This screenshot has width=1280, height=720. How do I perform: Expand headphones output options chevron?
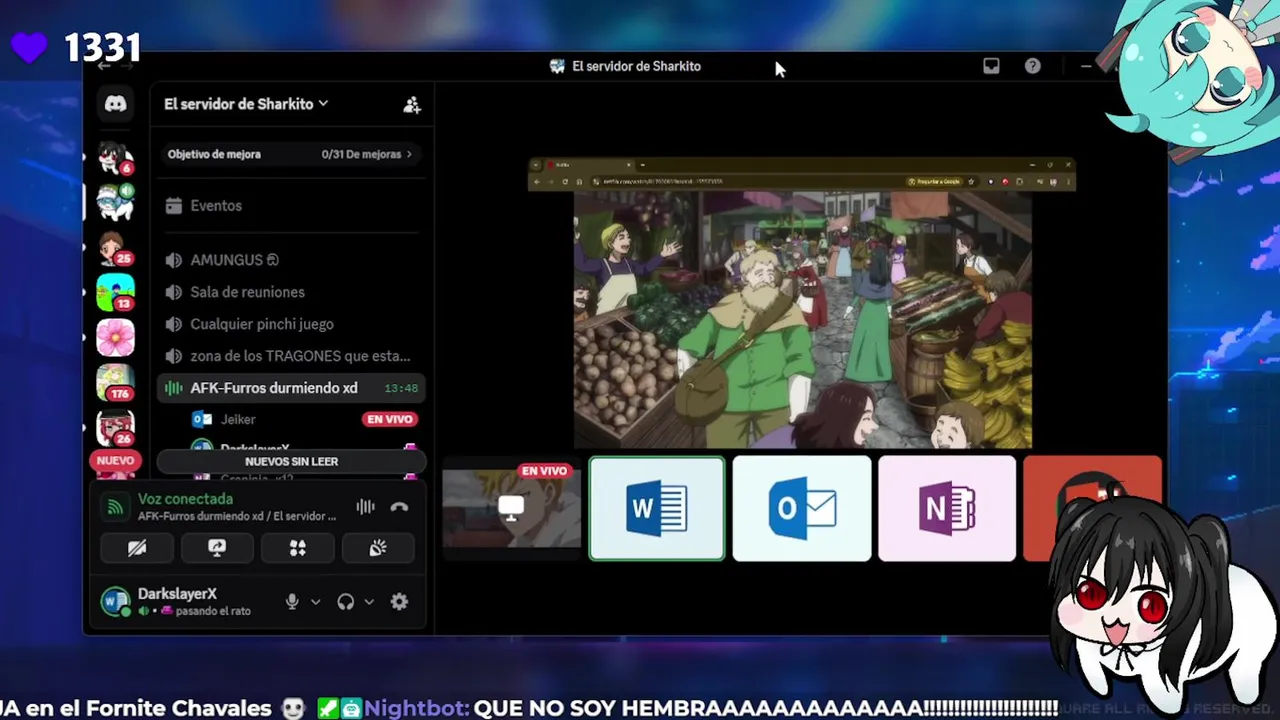tap(369, 602)
